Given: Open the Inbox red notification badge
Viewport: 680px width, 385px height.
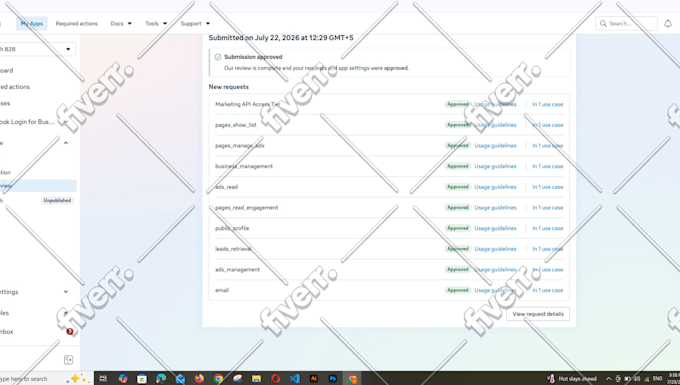Looking at the screenshot, I should pyautogui.click(x=69, y=331).
